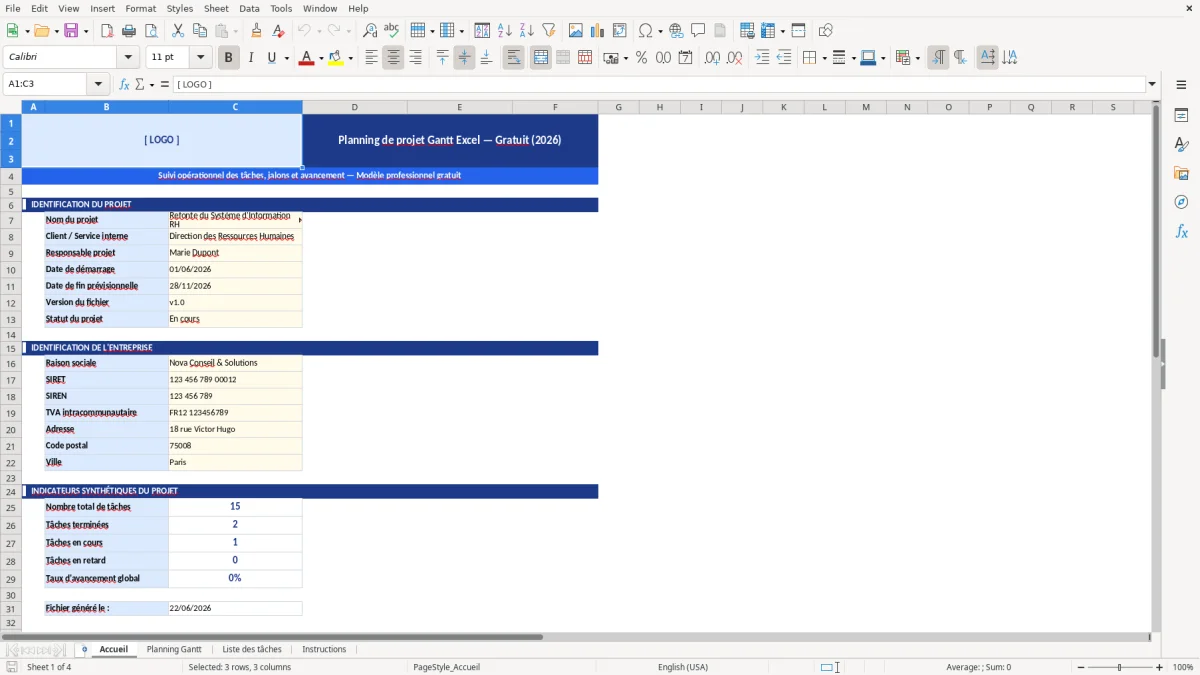Click the Formula equals button
The height and width of the screenshot is (675, 1200).
click(165, 84)
